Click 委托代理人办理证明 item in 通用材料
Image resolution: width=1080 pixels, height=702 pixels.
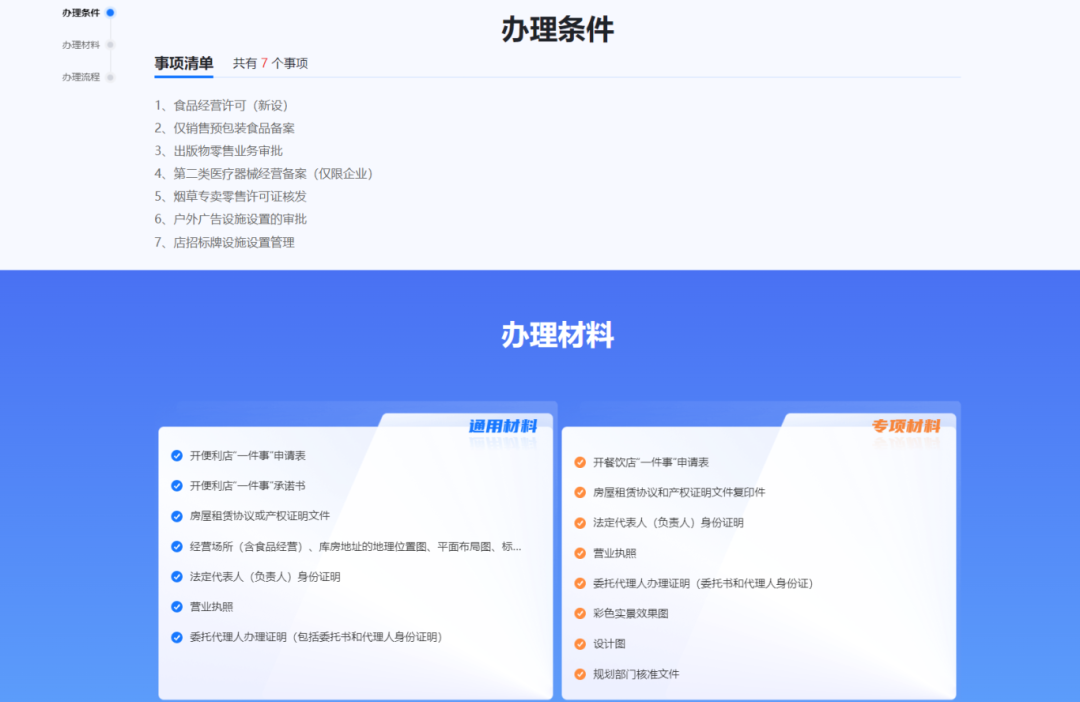tap(315, 637)
